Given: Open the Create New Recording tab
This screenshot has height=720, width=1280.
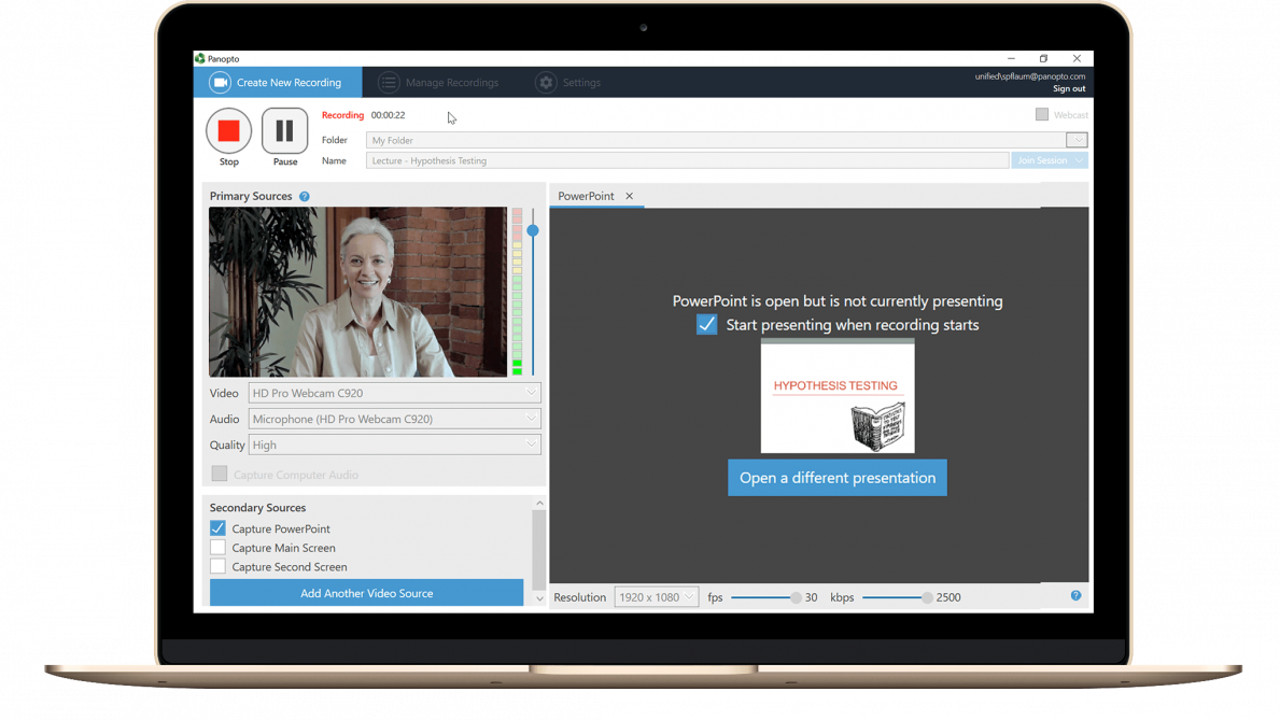Looking at the screenshot, I should [277, 82].
